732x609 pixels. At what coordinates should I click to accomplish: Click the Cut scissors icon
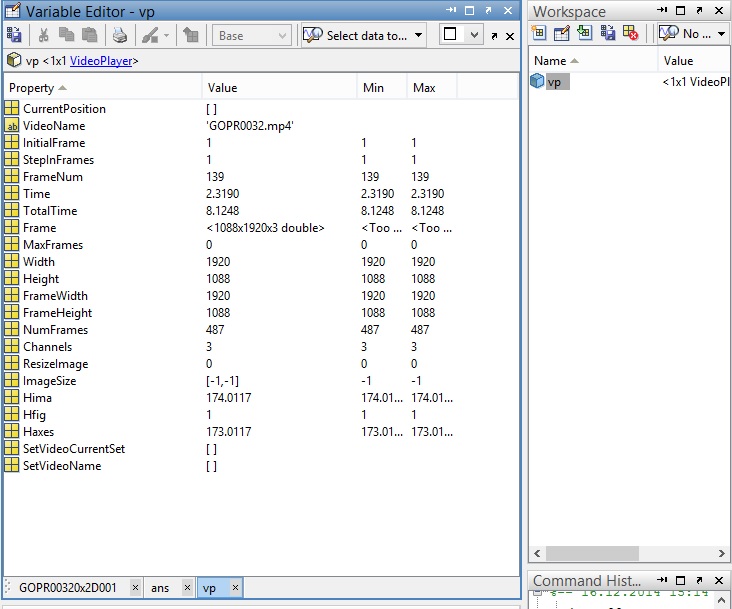pyautogui.click(x=44, y=36)
